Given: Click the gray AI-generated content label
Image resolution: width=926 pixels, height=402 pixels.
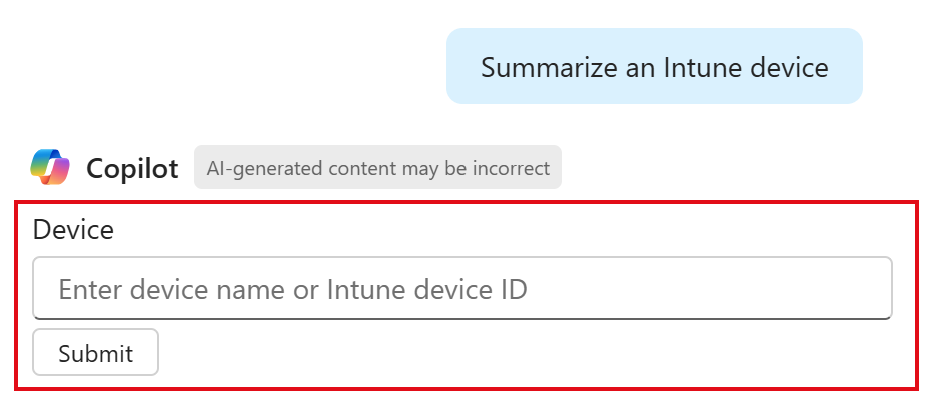Looking at the screenshot, I should coord(378,168).
